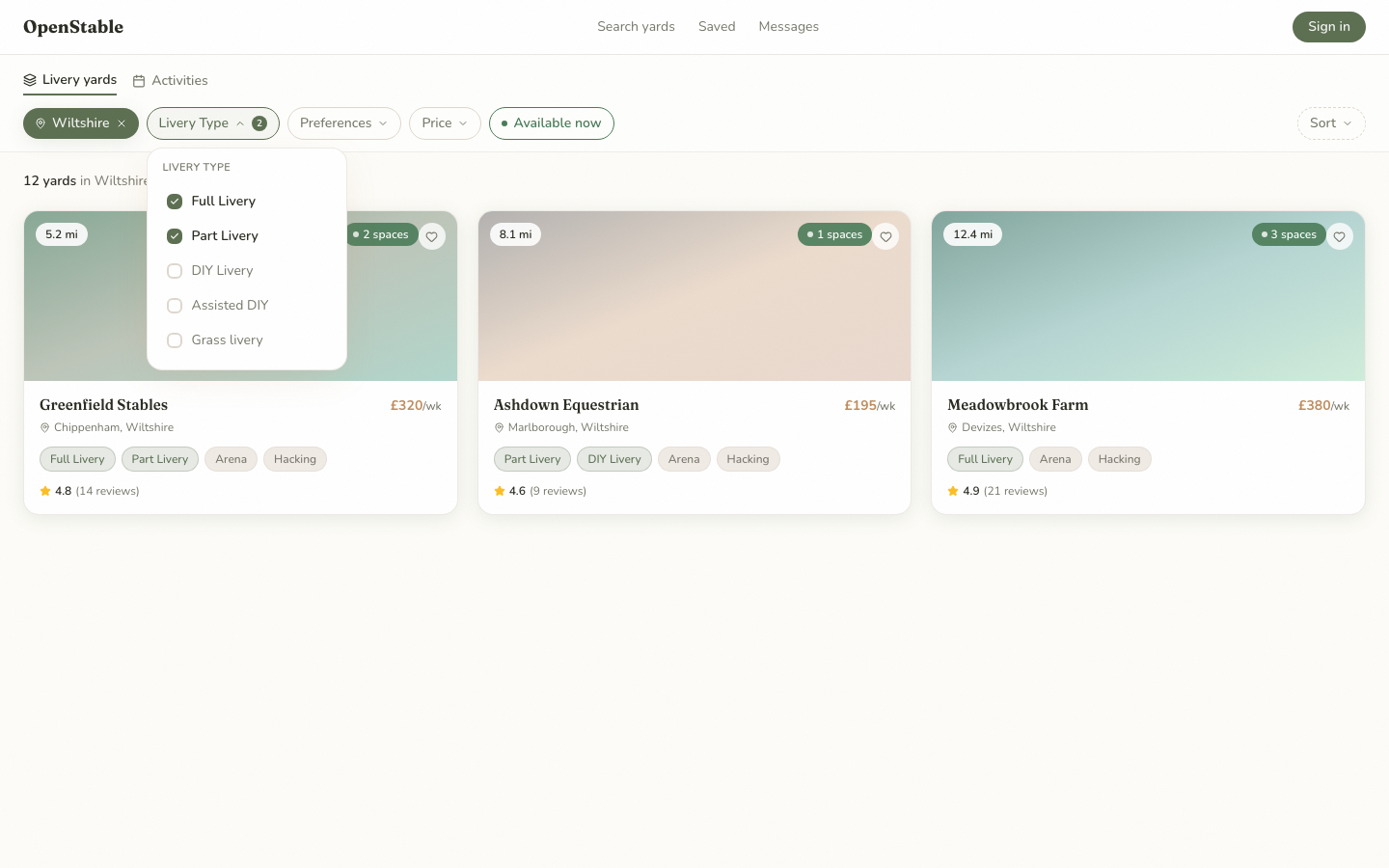The width and height of the screenshot is (1389, 868).
Task: Heart the Meadowbrook Farm listing
Action: 1340,236
